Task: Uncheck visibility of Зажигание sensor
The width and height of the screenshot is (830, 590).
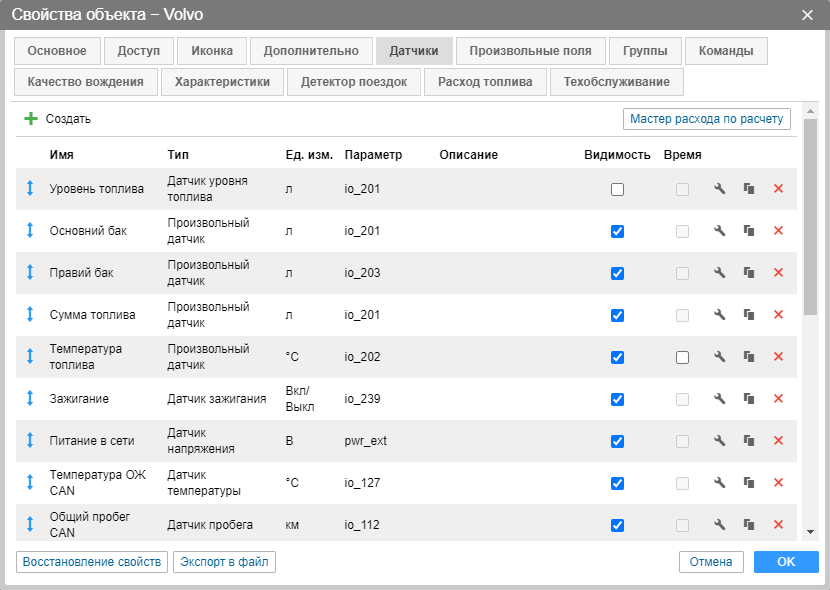Action: coord(617,399)
